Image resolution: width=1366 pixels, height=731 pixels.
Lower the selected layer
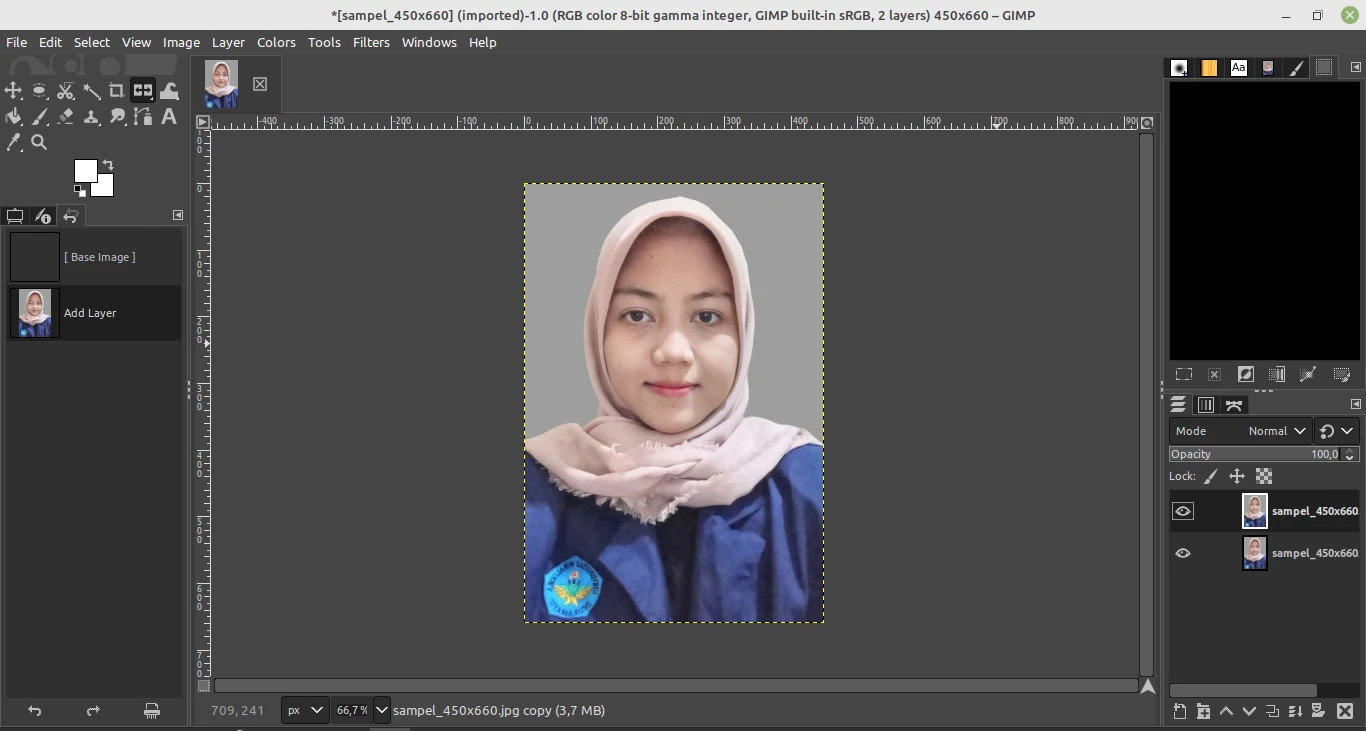(x=1249, y=711)
